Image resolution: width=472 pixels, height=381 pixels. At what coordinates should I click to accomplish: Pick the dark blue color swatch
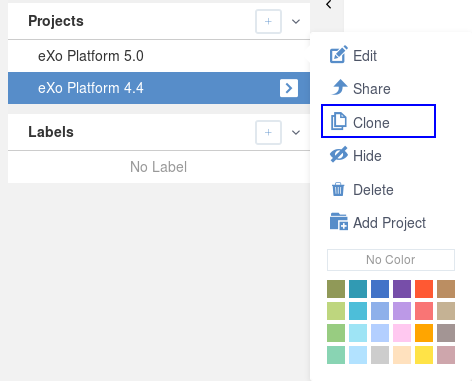click(380, 289)
